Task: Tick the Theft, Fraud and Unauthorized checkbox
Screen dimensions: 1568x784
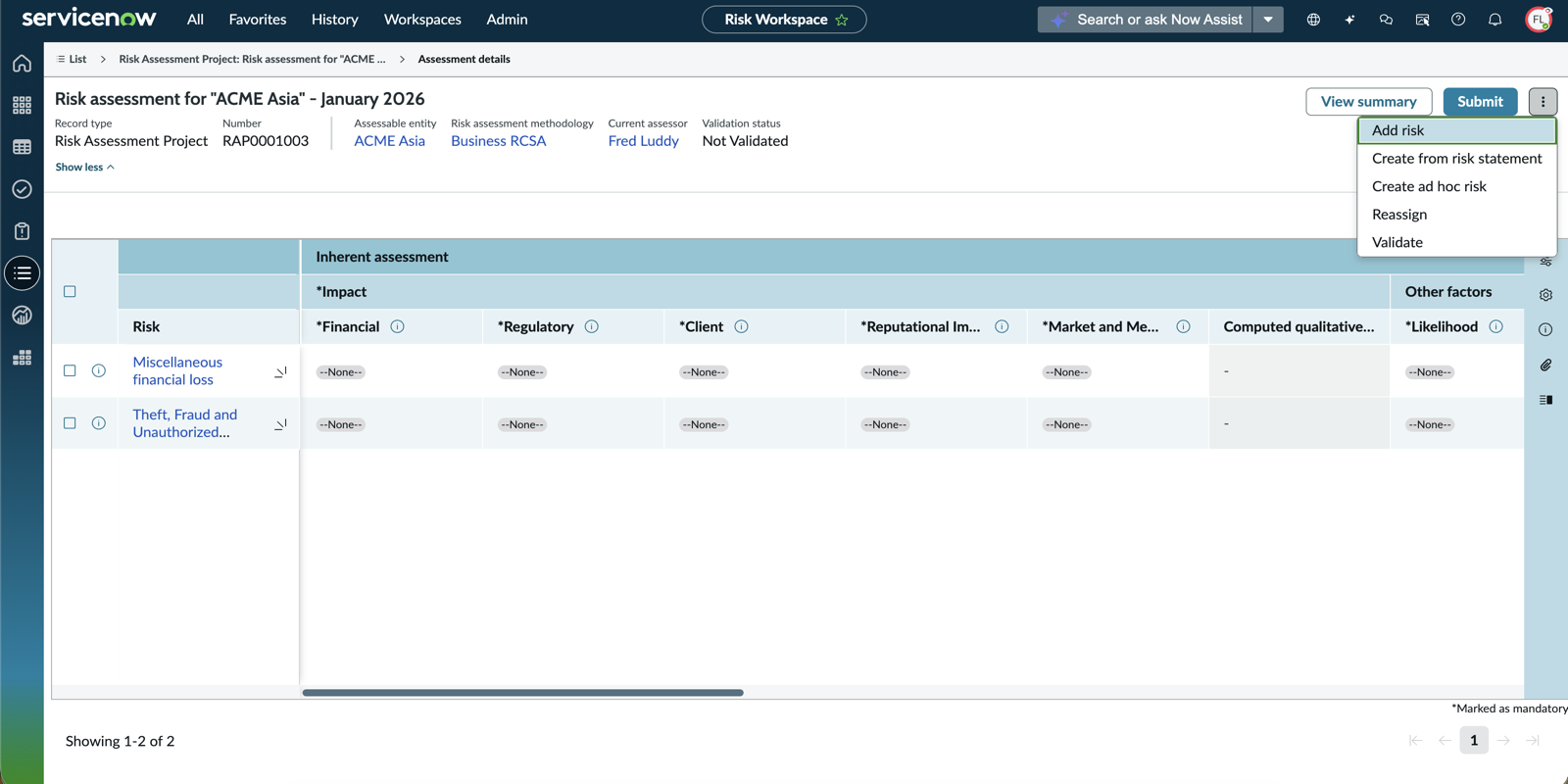Action: [70, 423]
